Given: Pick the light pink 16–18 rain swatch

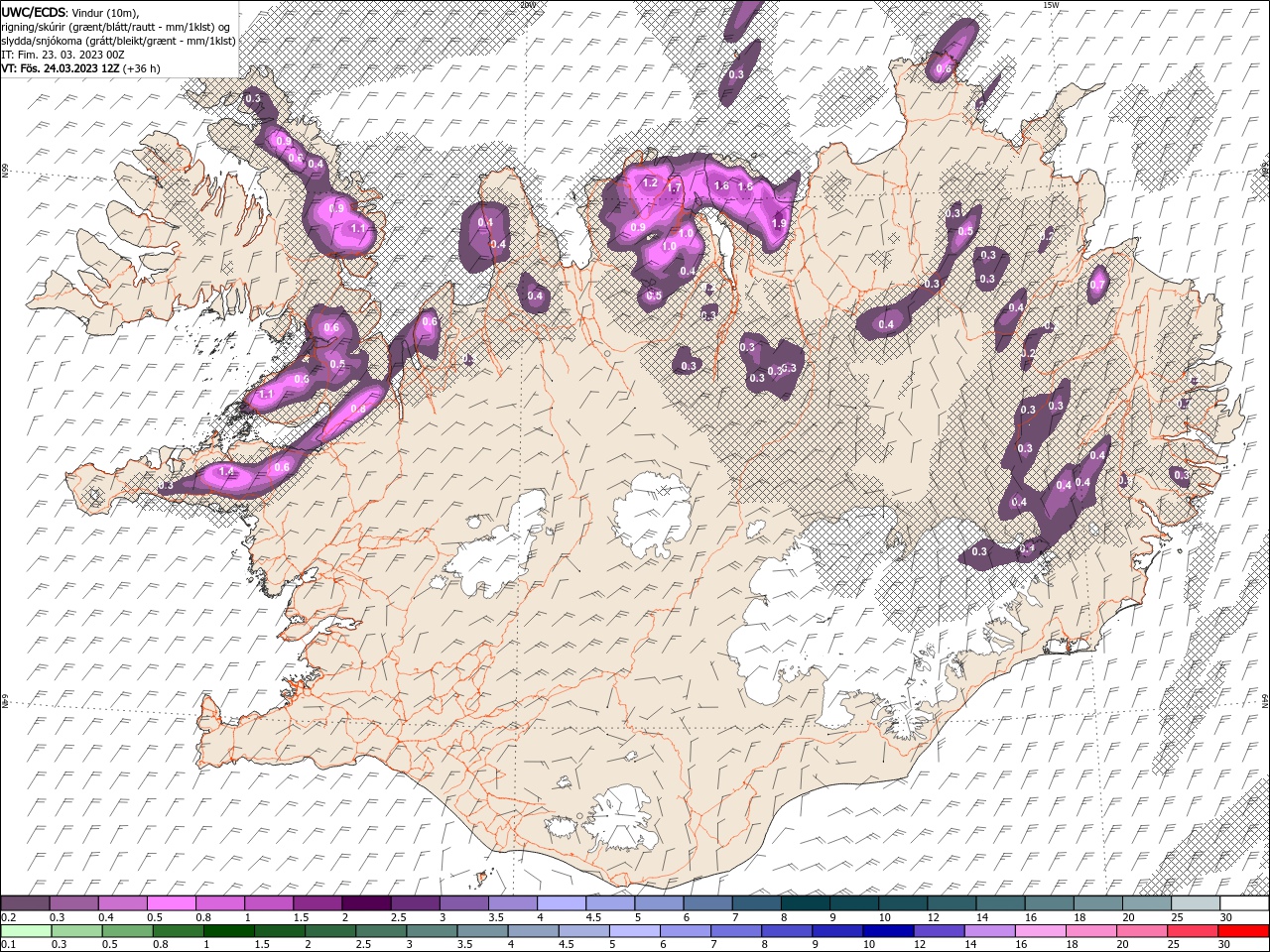Looking at the screenshot, I should 1042,930.
